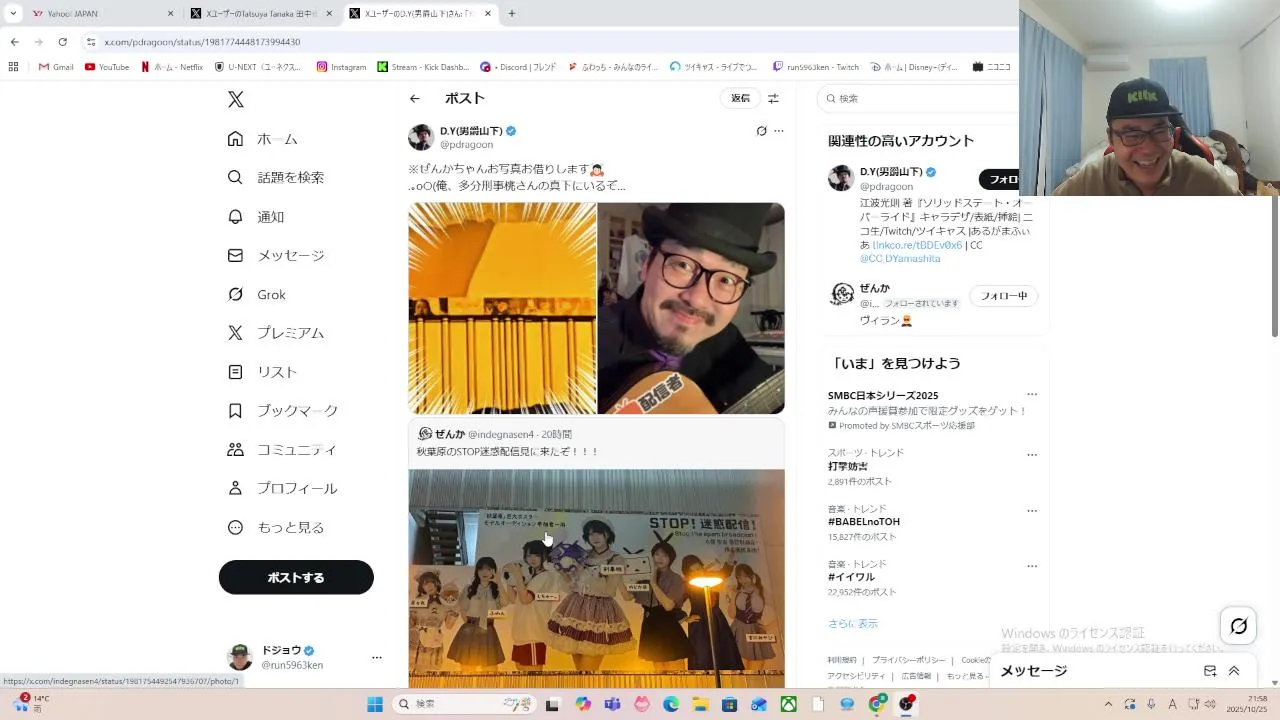This screenshot has width=1280, height=720.
Task: Expand the メッセージ drawer
Action: point(1234,671)
